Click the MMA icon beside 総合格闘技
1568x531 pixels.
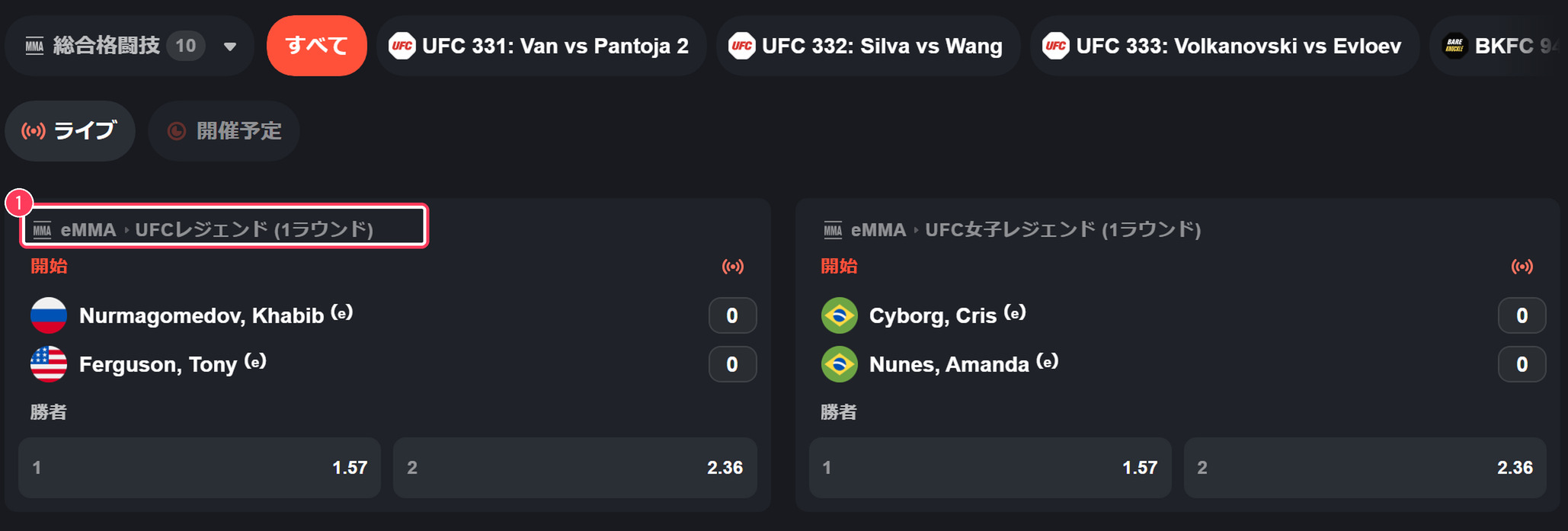coord(34,46)
